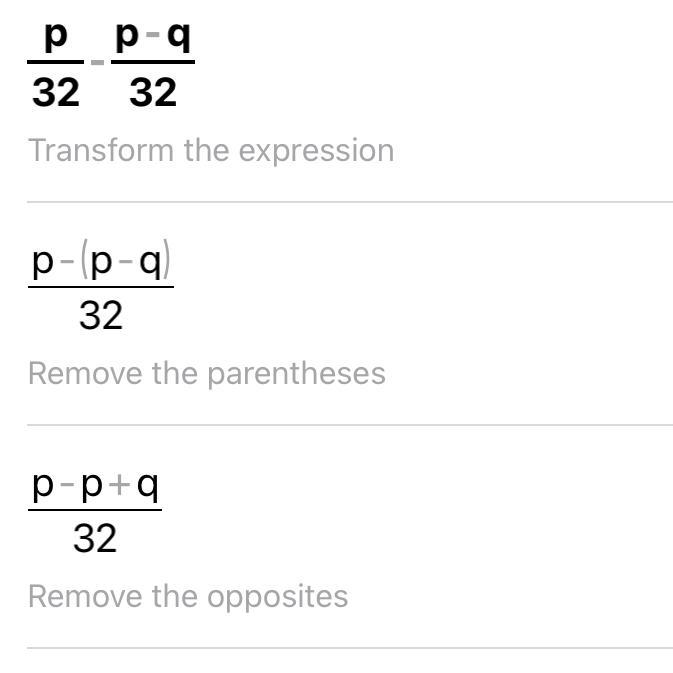Click the bold 32 under the single p
The width and height of the screenshot is (673, 673).
click(56, 92)
